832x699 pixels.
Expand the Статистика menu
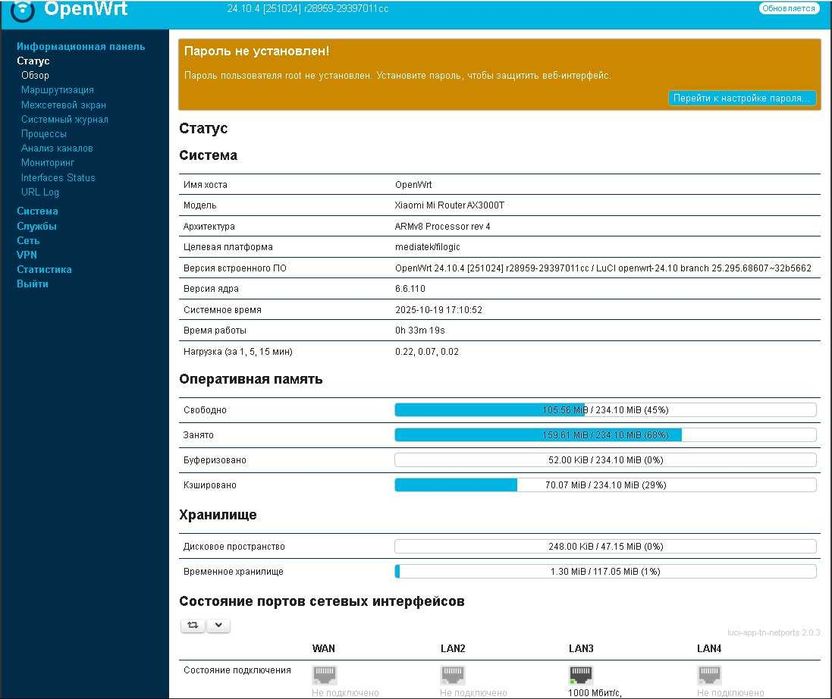44,269
